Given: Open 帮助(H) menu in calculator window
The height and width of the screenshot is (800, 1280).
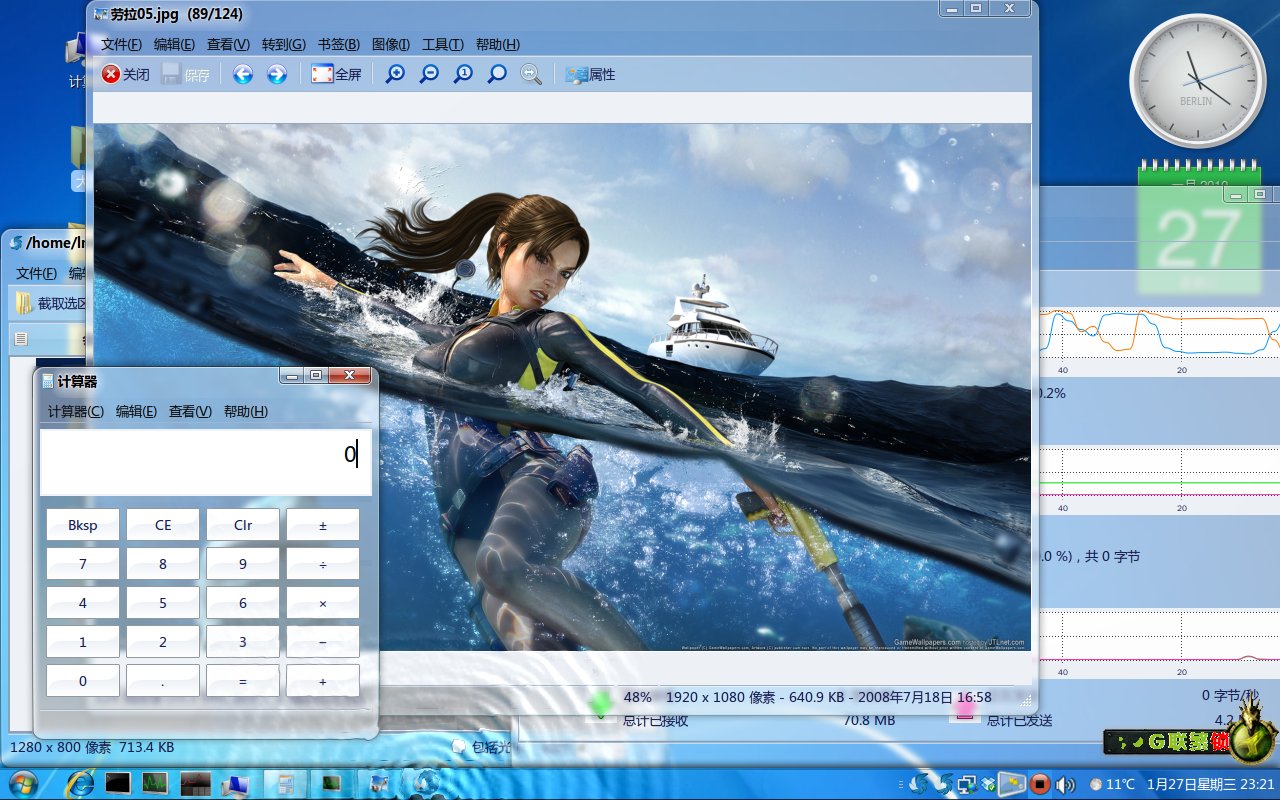Looking at the screenshot, I should pyautogui.click(x=246, y=411).
